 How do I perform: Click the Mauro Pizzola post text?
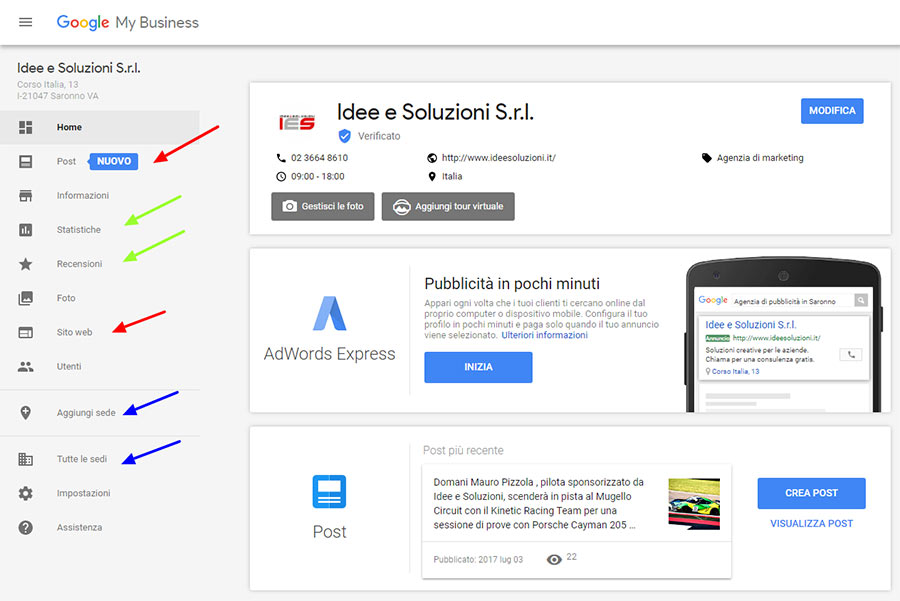click(x=538, y=503)
